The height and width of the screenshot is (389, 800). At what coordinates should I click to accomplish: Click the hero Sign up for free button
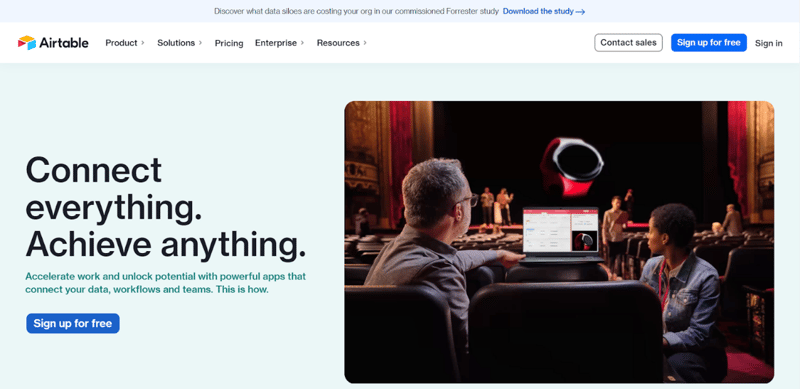click(x=73, y=324)
